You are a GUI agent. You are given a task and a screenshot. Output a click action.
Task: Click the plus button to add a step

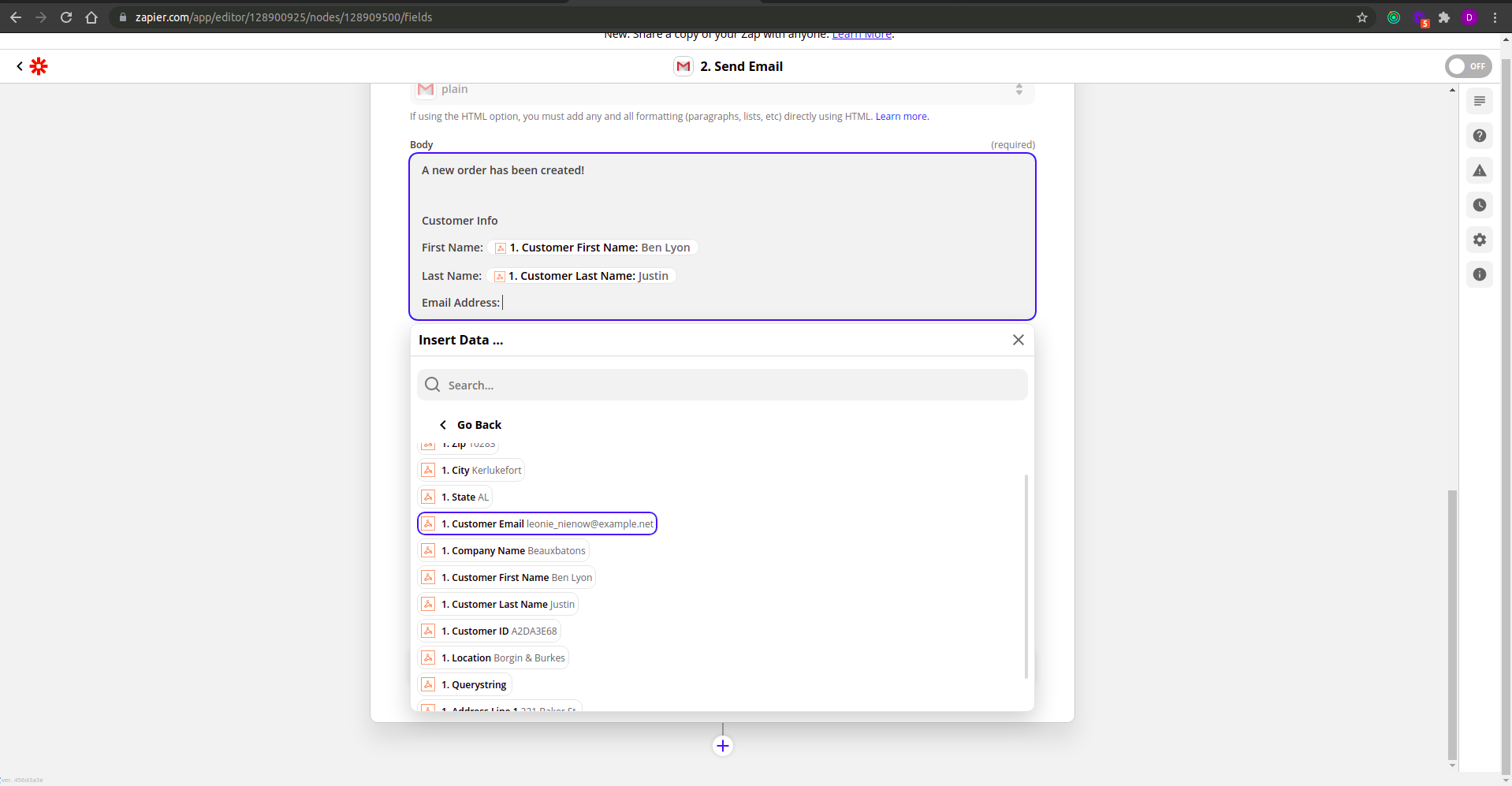tap(723, 746)
